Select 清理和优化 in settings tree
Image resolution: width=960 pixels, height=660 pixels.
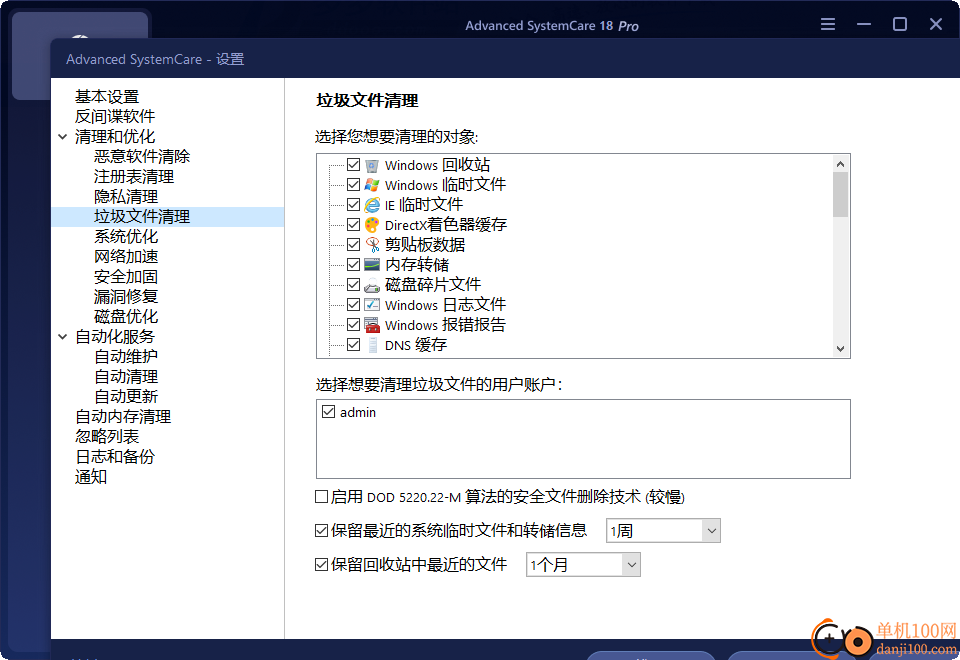coord(115,137)
